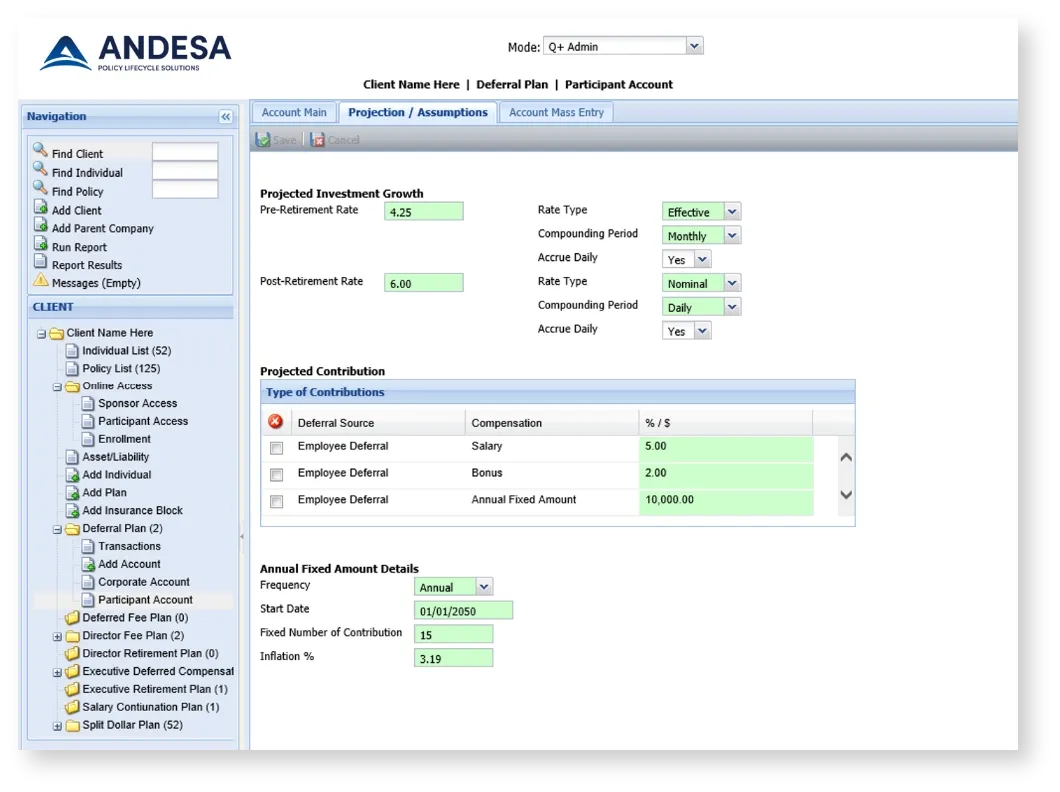Click the red delete icon in contributions header
The width and height of the screenshot is (1060, 792).
(x=275, y=422)
